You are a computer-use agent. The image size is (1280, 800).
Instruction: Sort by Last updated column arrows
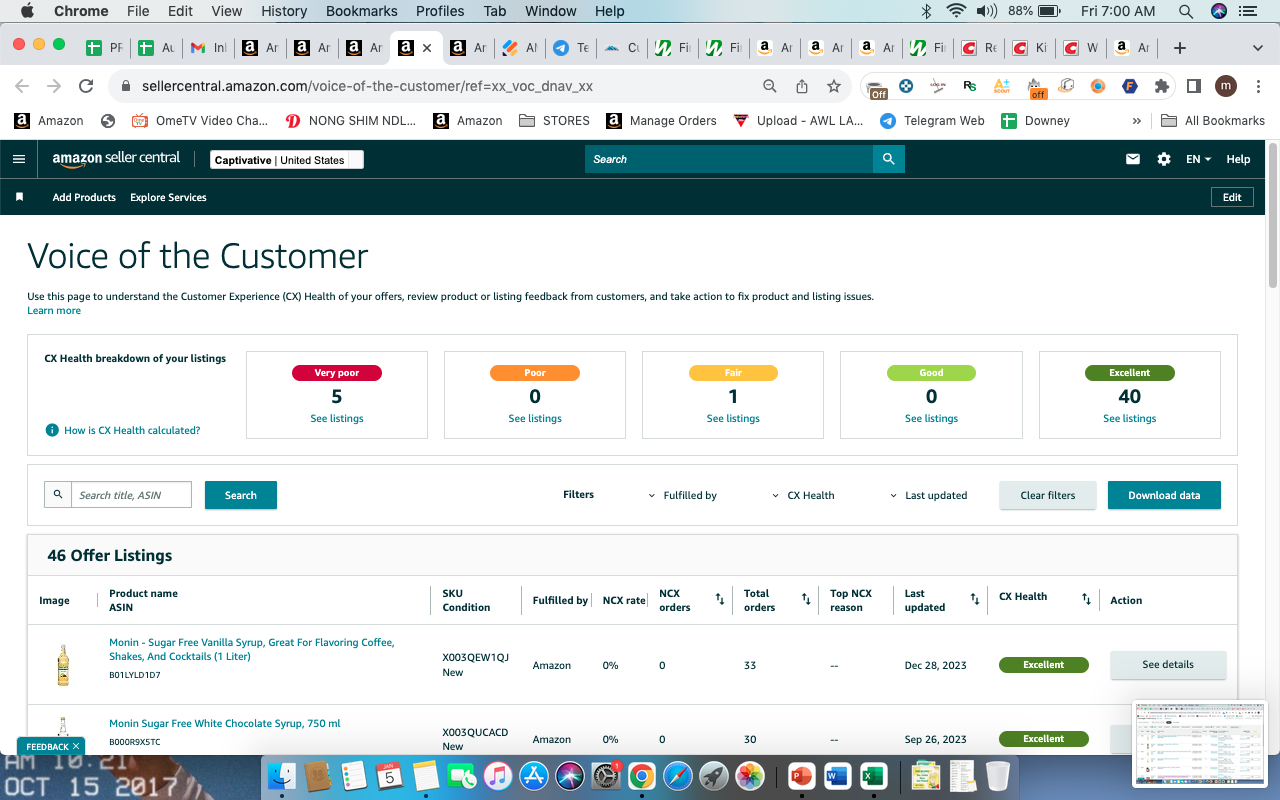pyautogui.click(x=975, y=599)
